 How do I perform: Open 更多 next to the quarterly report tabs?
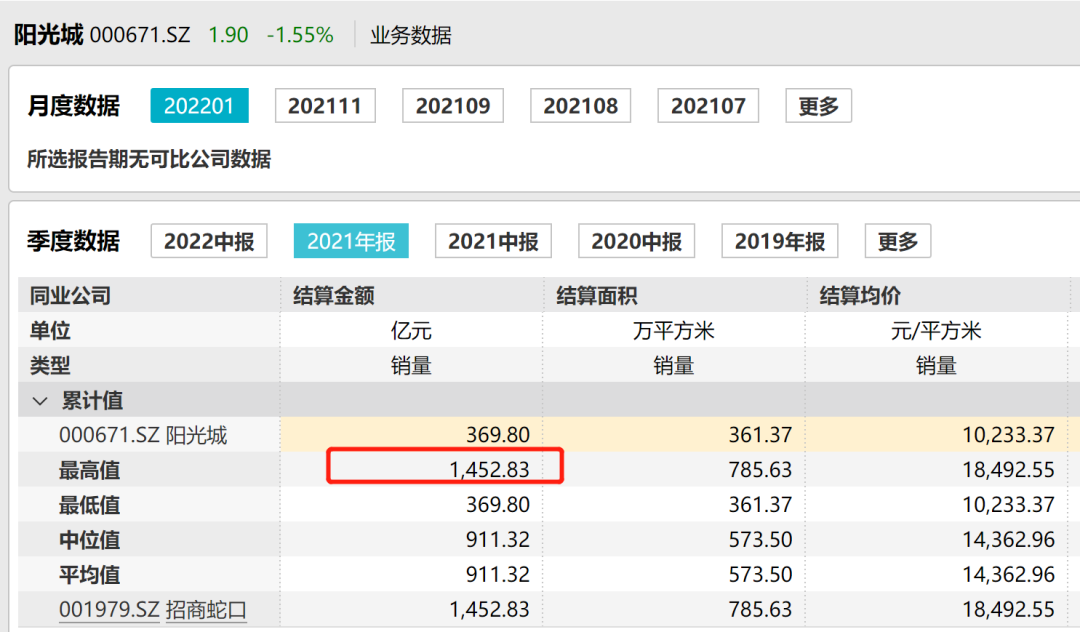pyautogui.click(x=899, y=240)
